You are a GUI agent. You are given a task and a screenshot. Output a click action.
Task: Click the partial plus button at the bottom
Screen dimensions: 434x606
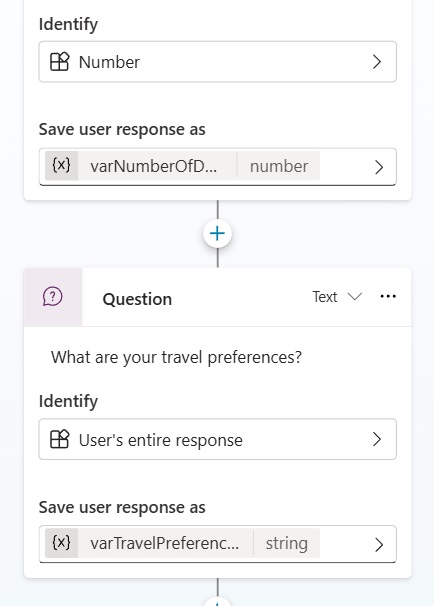pyautogui.click(x=217, y=602)
